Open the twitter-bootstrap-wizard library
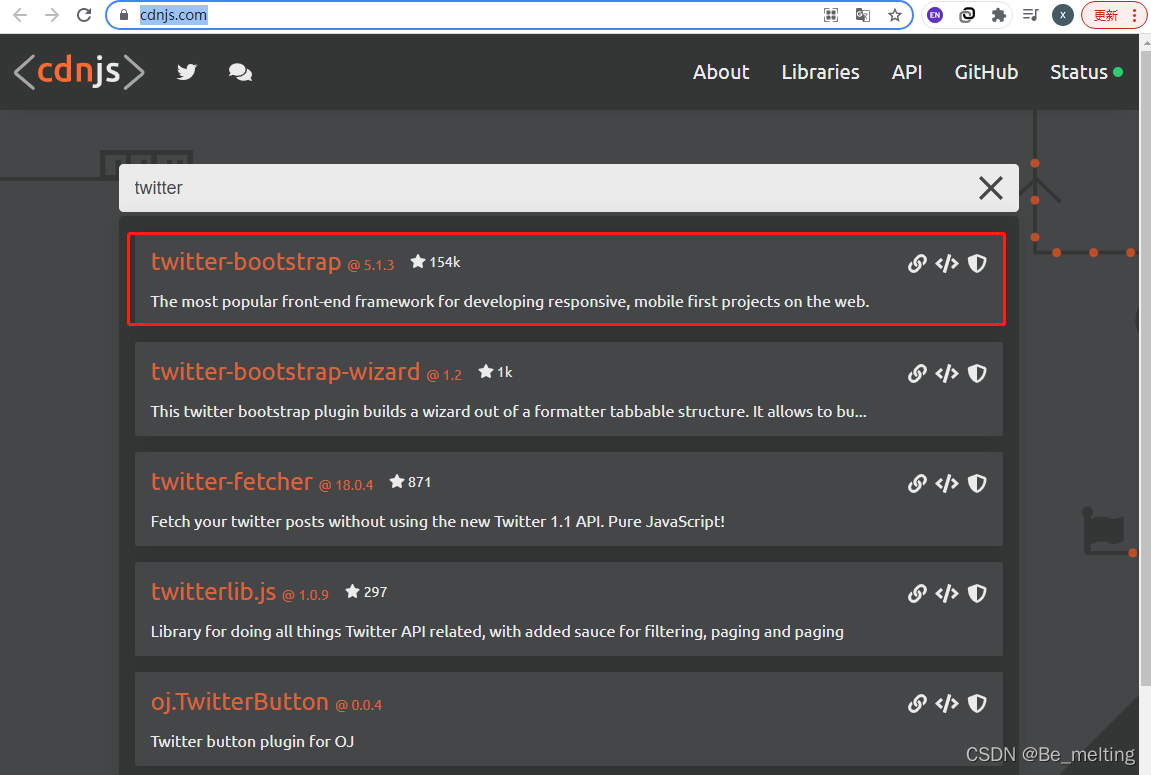The height and width of the screenshot is (775, 1151). click(286, 371)
